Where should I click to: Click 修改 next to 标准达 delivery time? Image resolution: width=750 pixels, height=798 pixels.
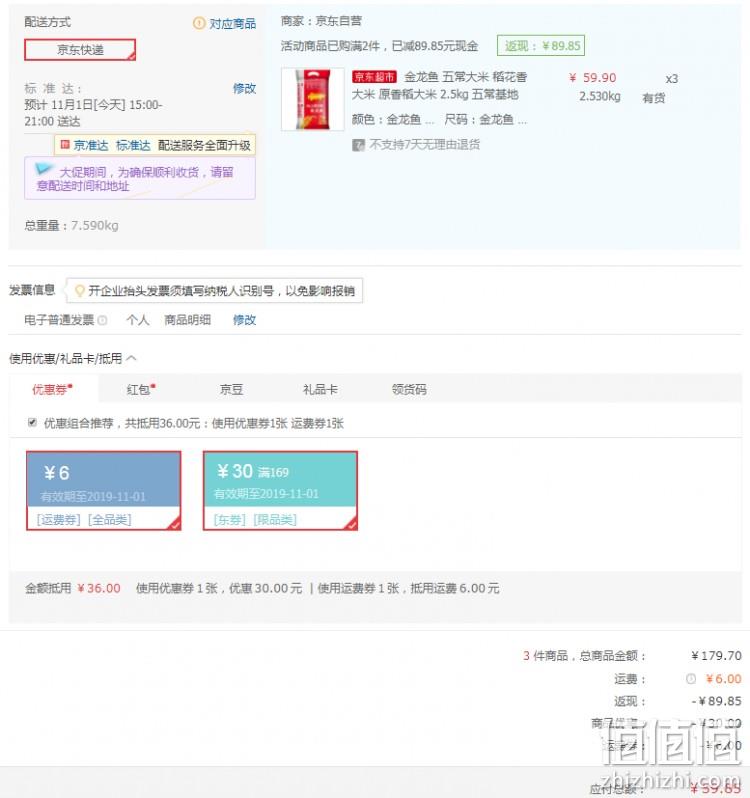pyautogui.click(x=244, y=88)
